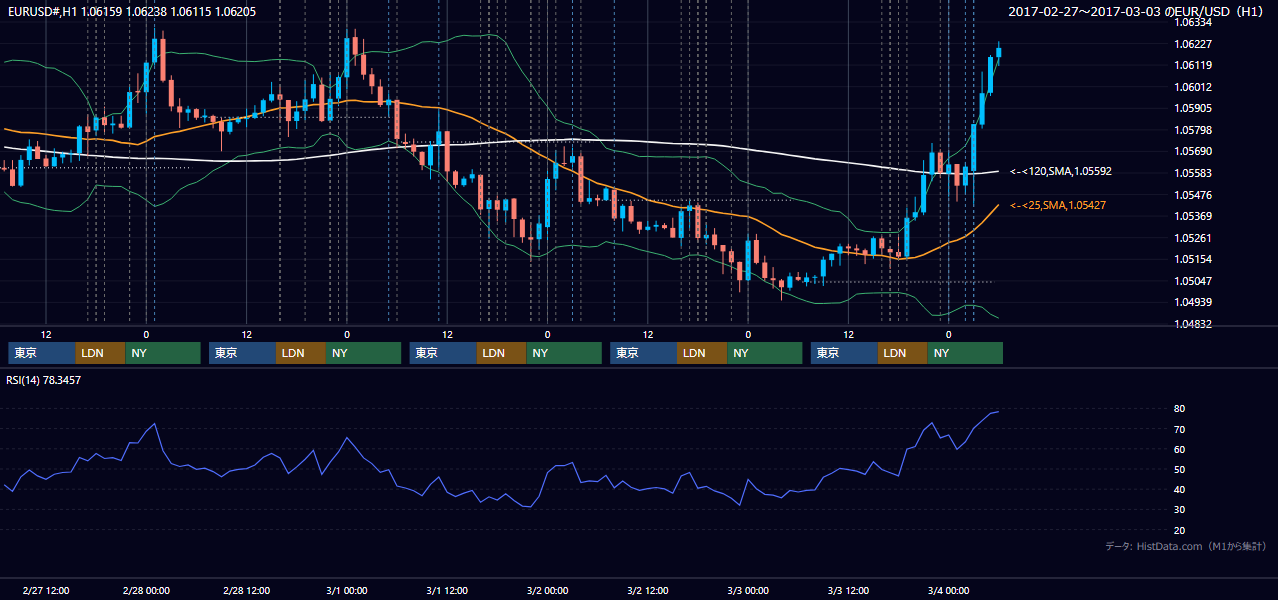
Task: Click the 3/2 12:00 time axis label
Action: 648,590
